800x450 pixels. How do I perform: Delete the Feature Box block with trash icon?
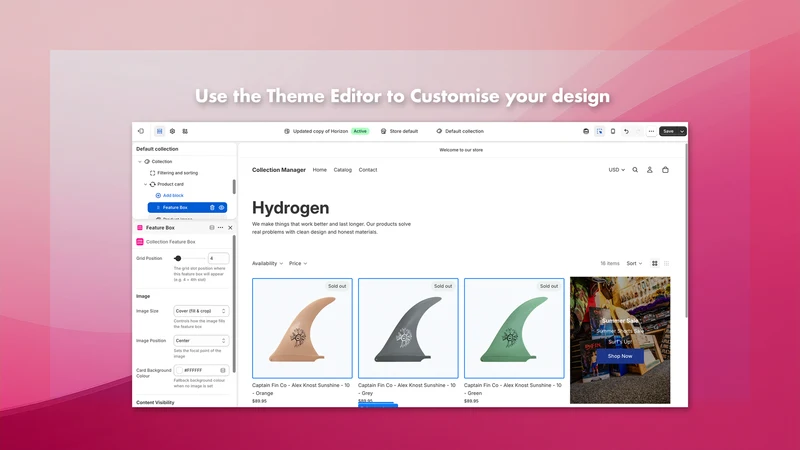[212, 208]
